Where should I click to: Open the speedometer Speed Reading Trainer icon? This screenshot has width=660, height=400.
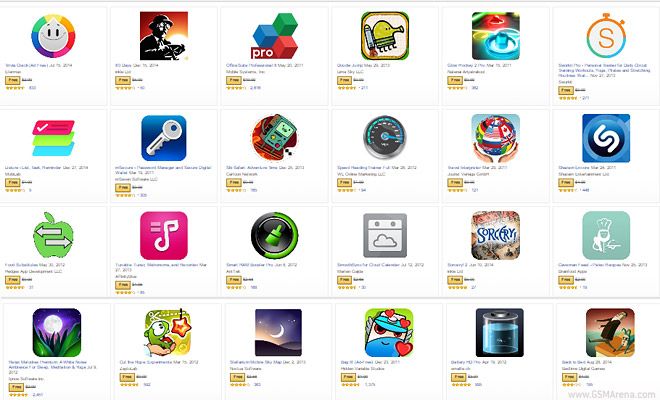tap(385, 137)
